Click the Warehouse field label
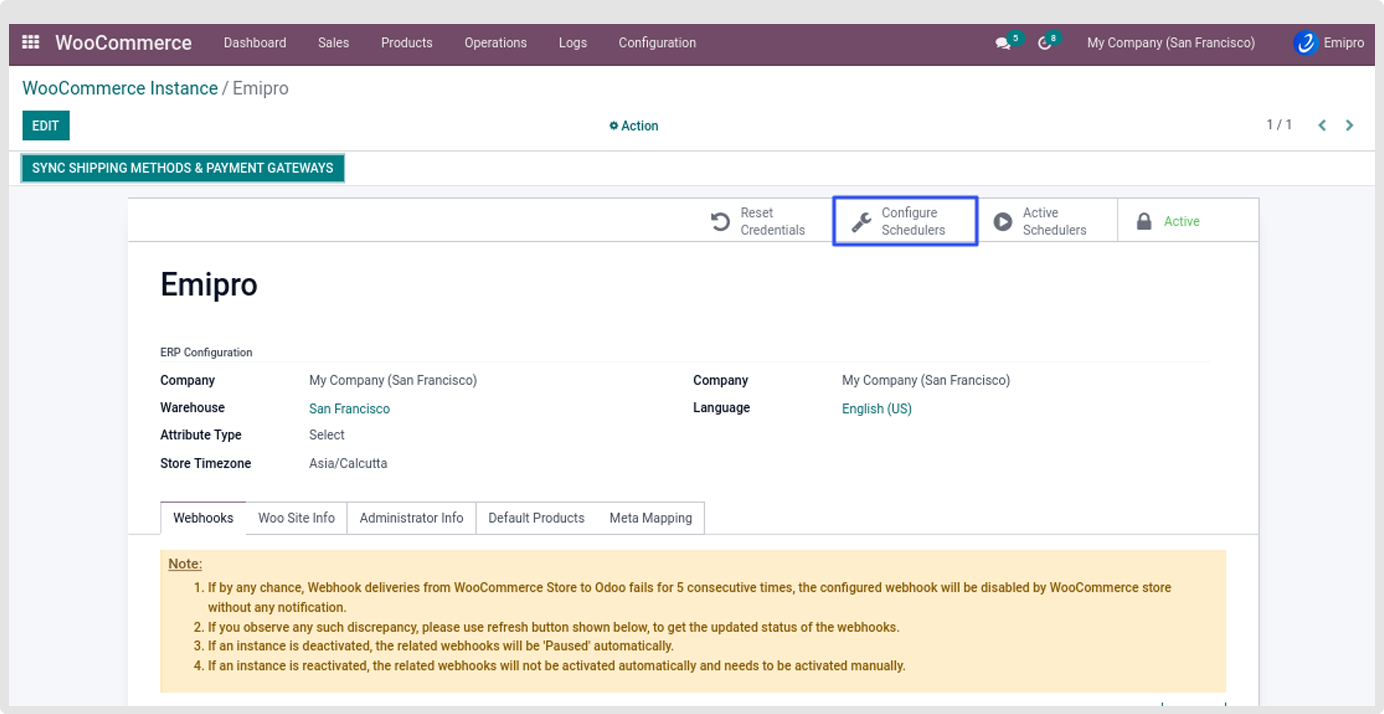 point(193,408)
